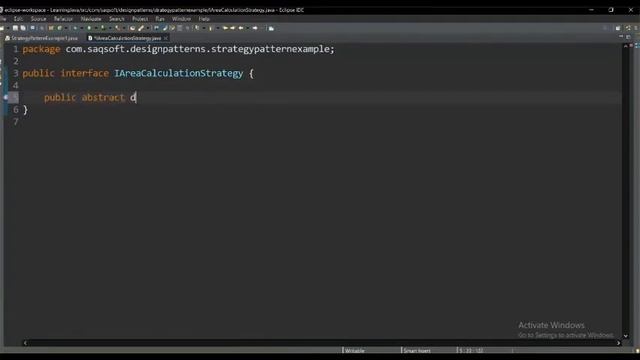The image size is (640, 360).
Task: Click the interface keyword on line 3
Action: [x=84, y=73]
